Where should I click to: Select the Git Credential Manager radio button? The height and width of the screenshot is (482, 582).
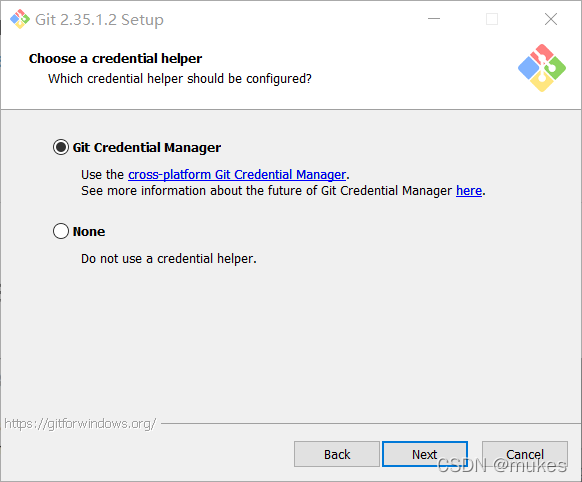coord(61,147)
